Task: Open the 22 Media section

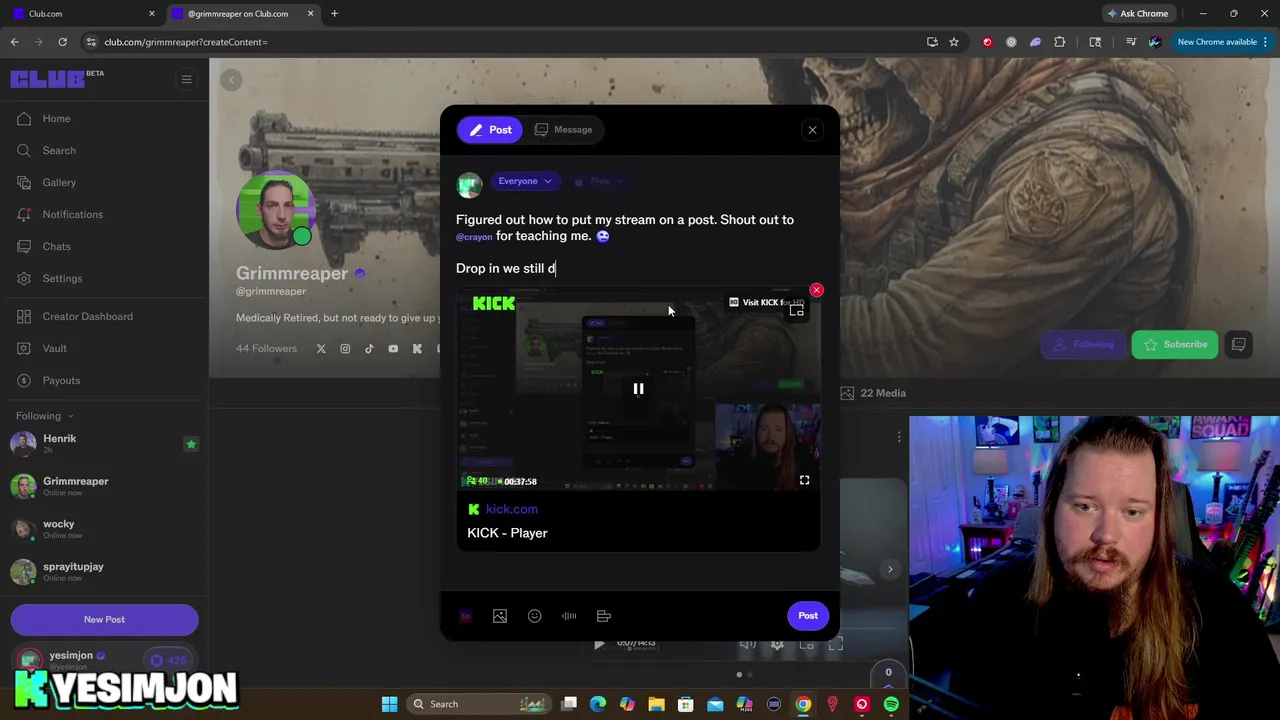Action: (873, 393)
